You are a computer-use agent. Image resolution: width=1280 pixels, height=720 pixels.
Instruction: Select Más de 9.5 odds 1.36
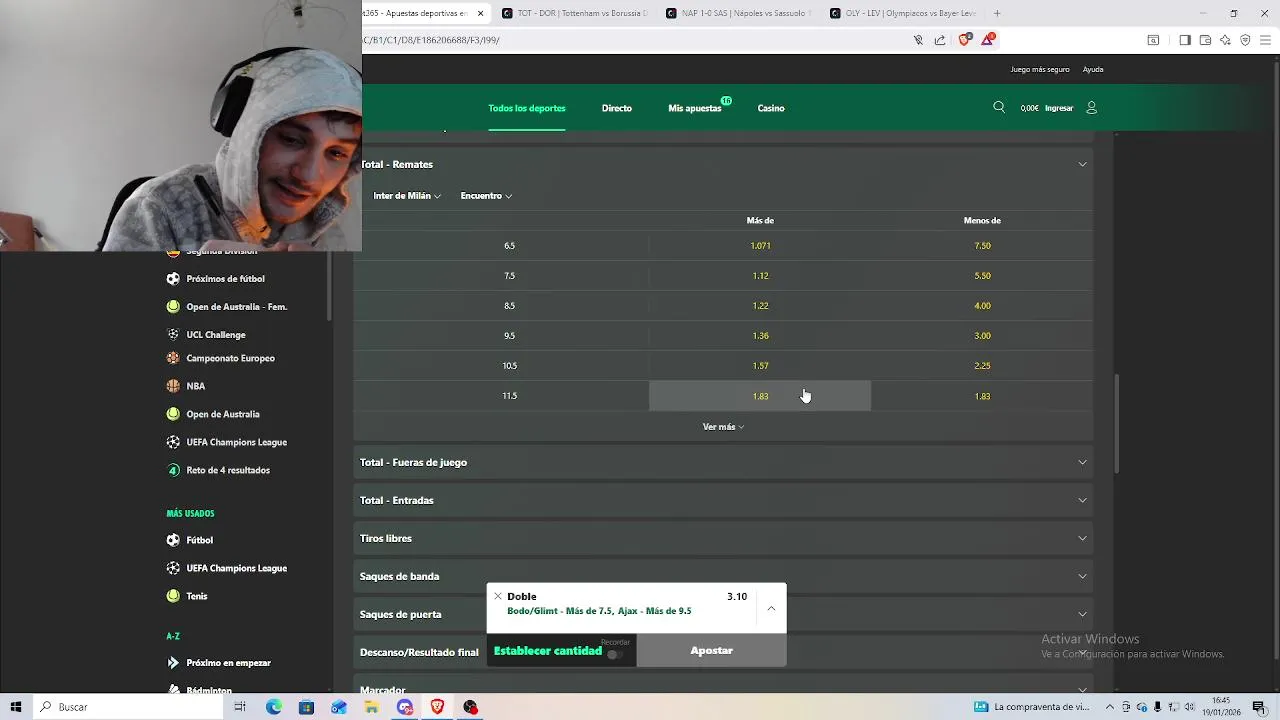point(760,336)
